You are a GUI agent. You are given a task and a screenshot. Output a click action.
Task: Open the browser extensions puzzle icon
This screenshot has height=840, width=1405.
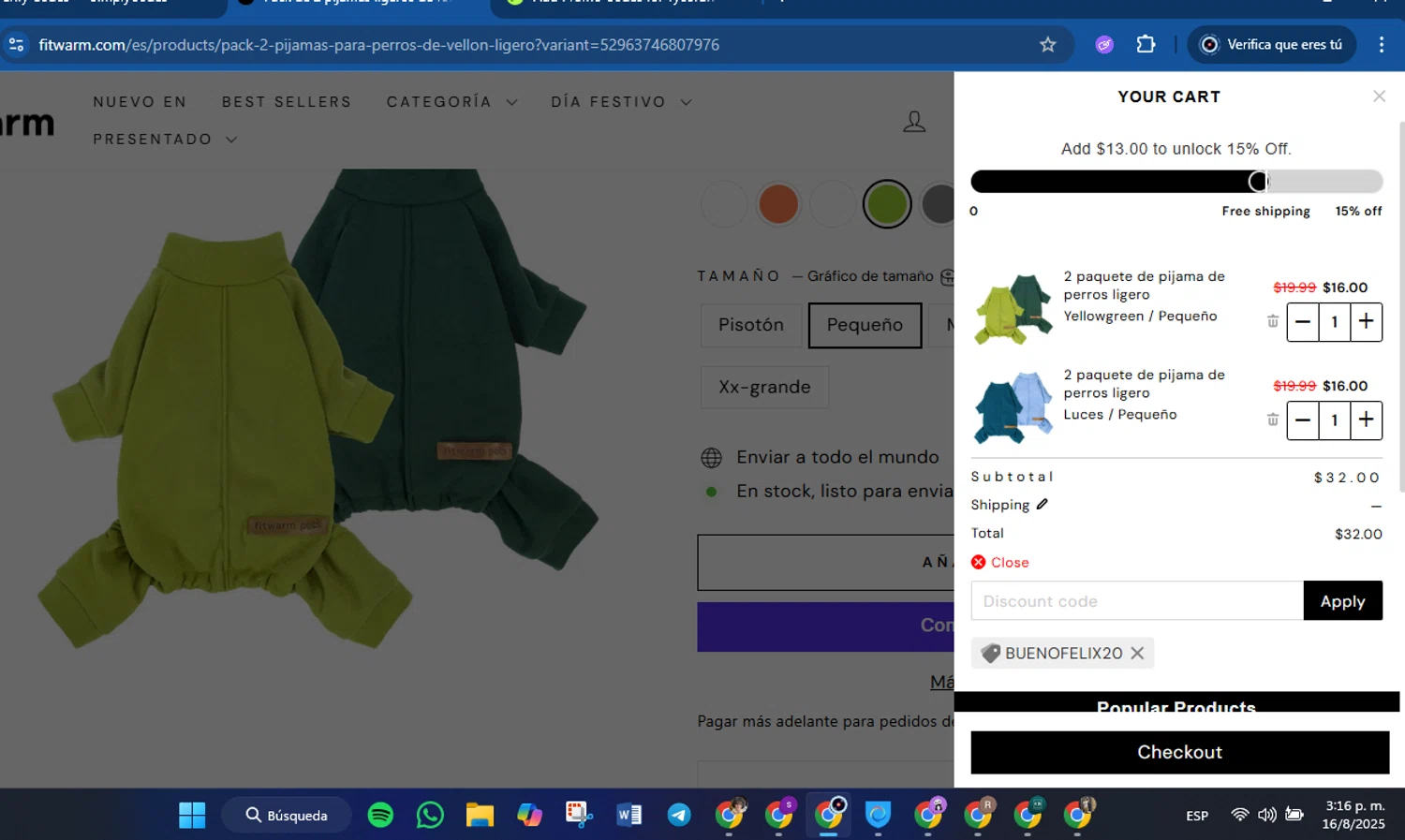point(1146,44)
